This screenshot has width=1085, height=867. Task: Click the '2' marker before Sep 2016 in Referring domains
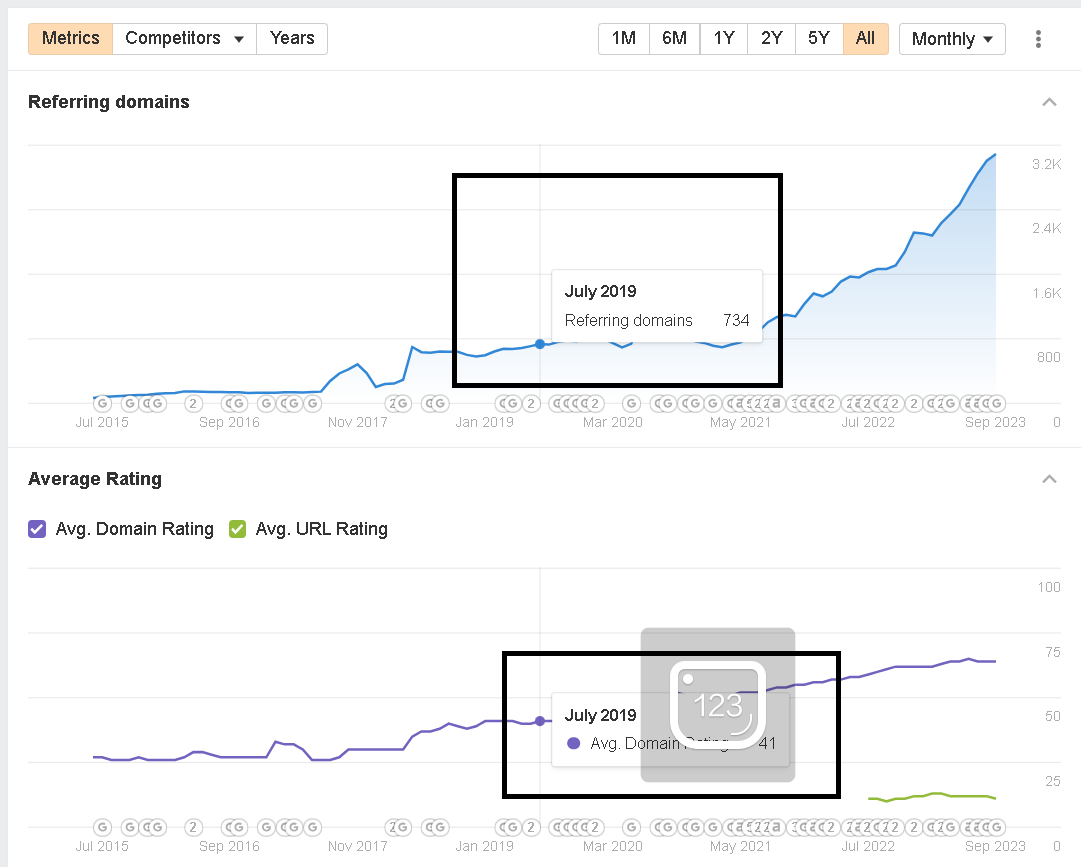click(x=194, y=403)
